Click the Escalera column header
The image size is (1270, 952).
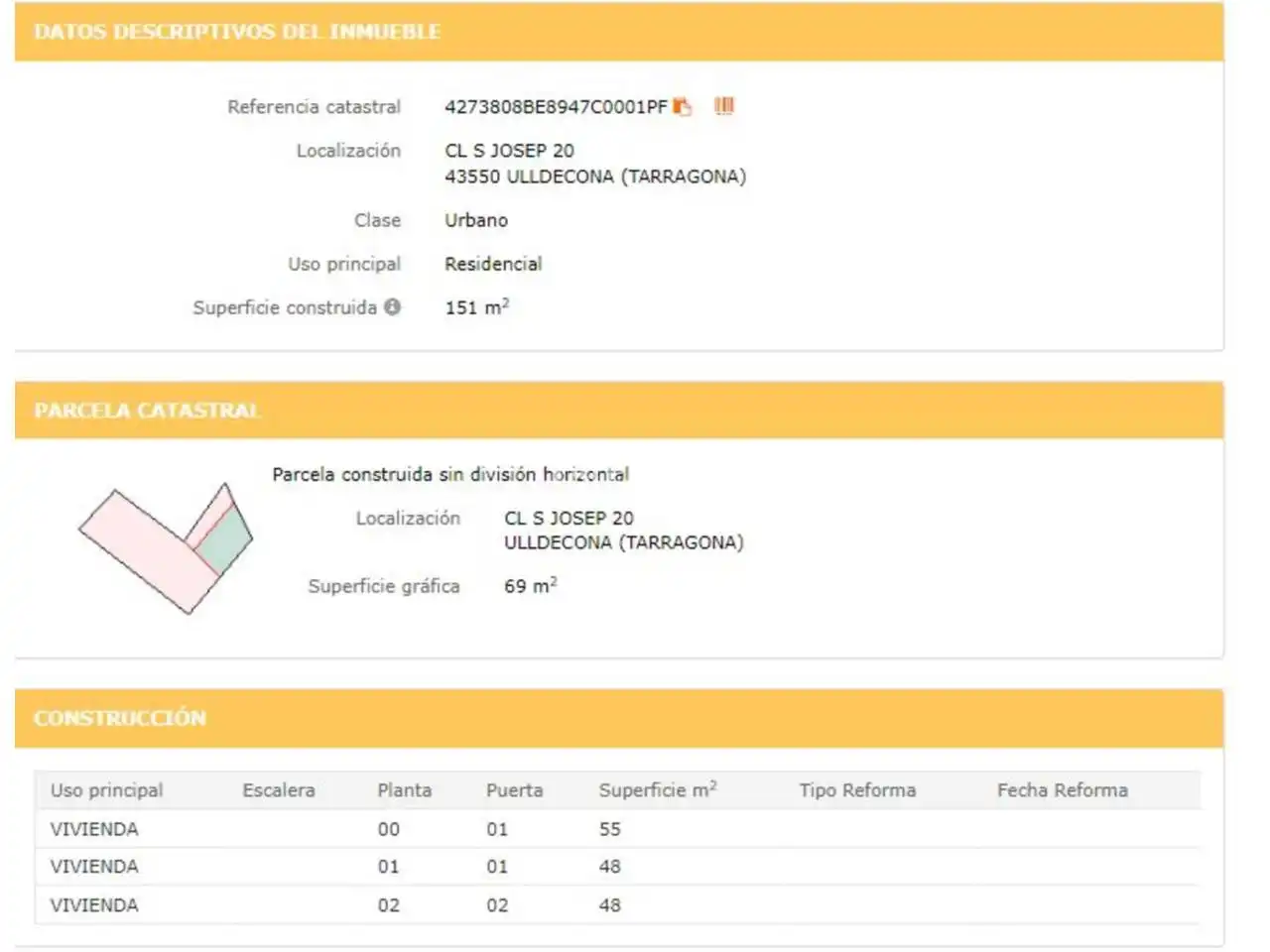point(279,790)
